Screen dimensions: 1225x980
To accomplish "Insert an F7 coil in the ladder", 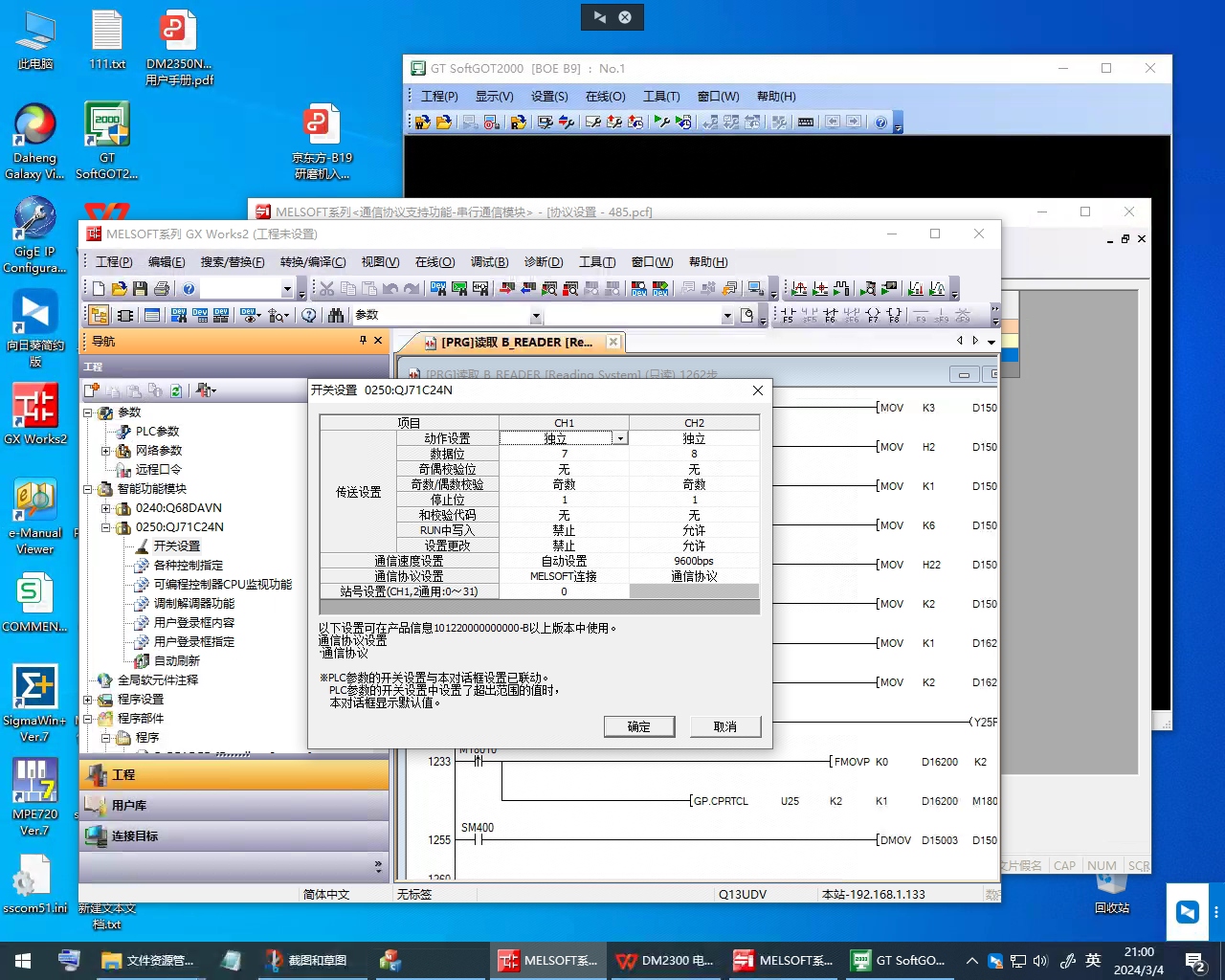I will pyautogui.click(x=873, y=315).
